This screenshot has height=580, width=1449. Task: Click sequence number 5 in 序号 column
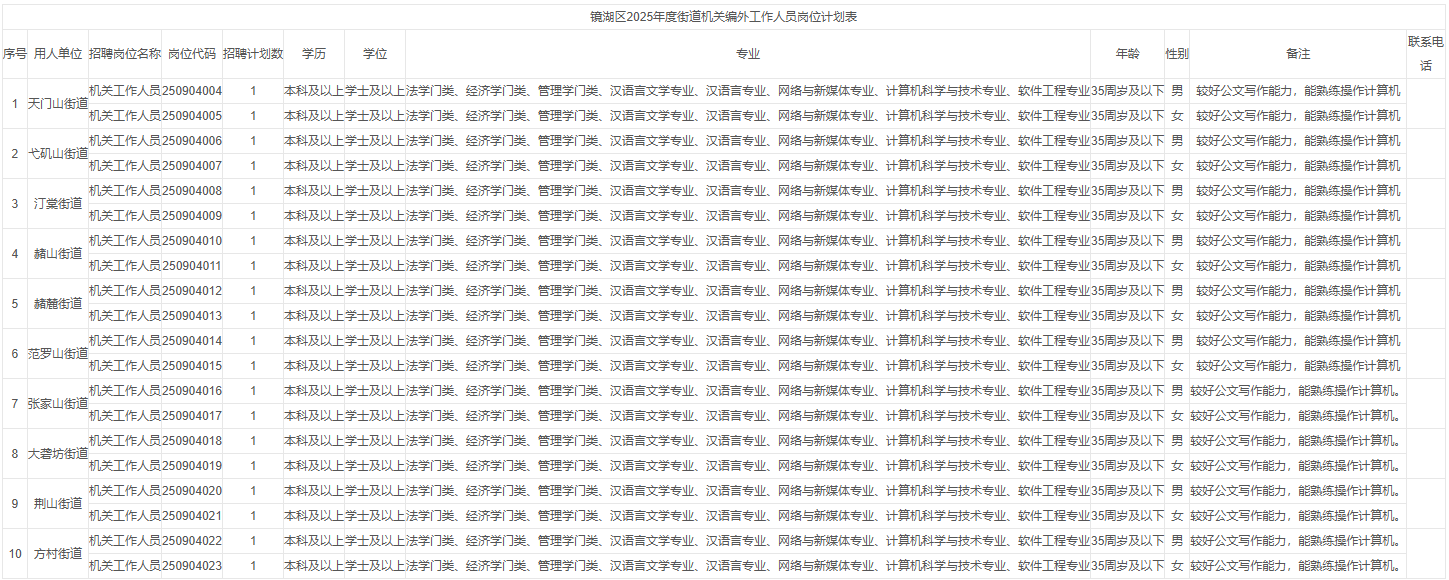pyautogui.click(x=14, y=303)
